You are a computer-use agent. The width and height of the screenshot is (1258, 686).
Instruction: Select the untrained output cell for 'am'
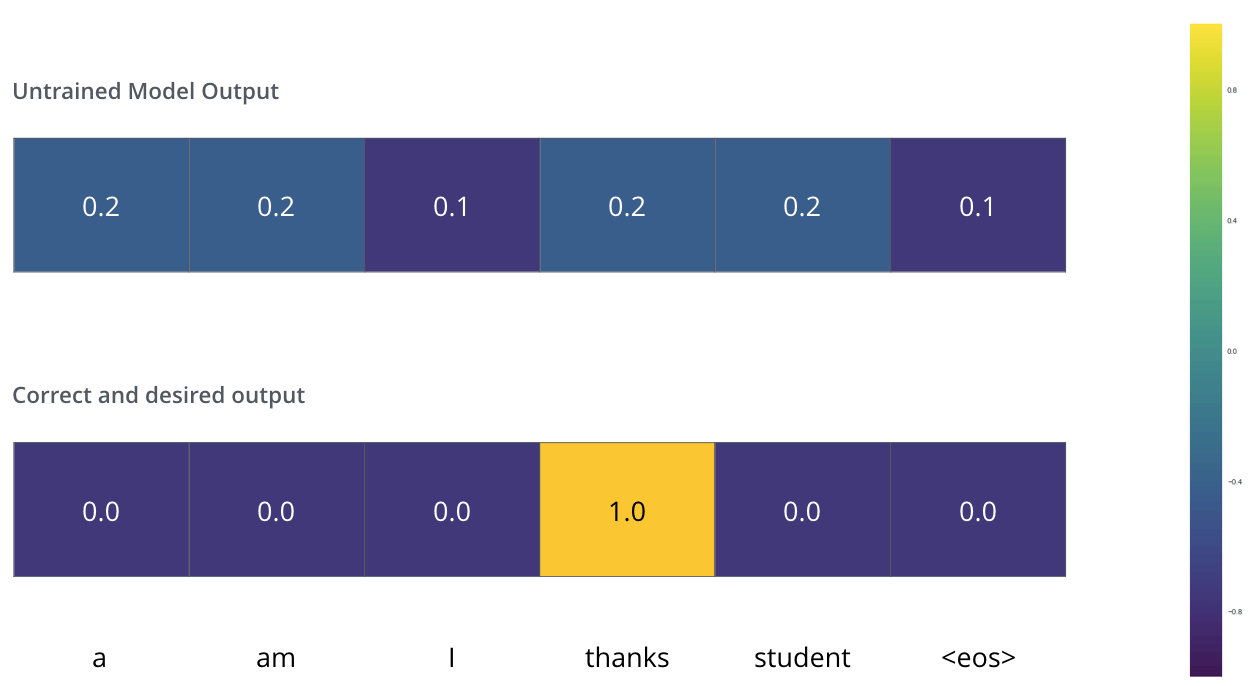pos(276,205)
